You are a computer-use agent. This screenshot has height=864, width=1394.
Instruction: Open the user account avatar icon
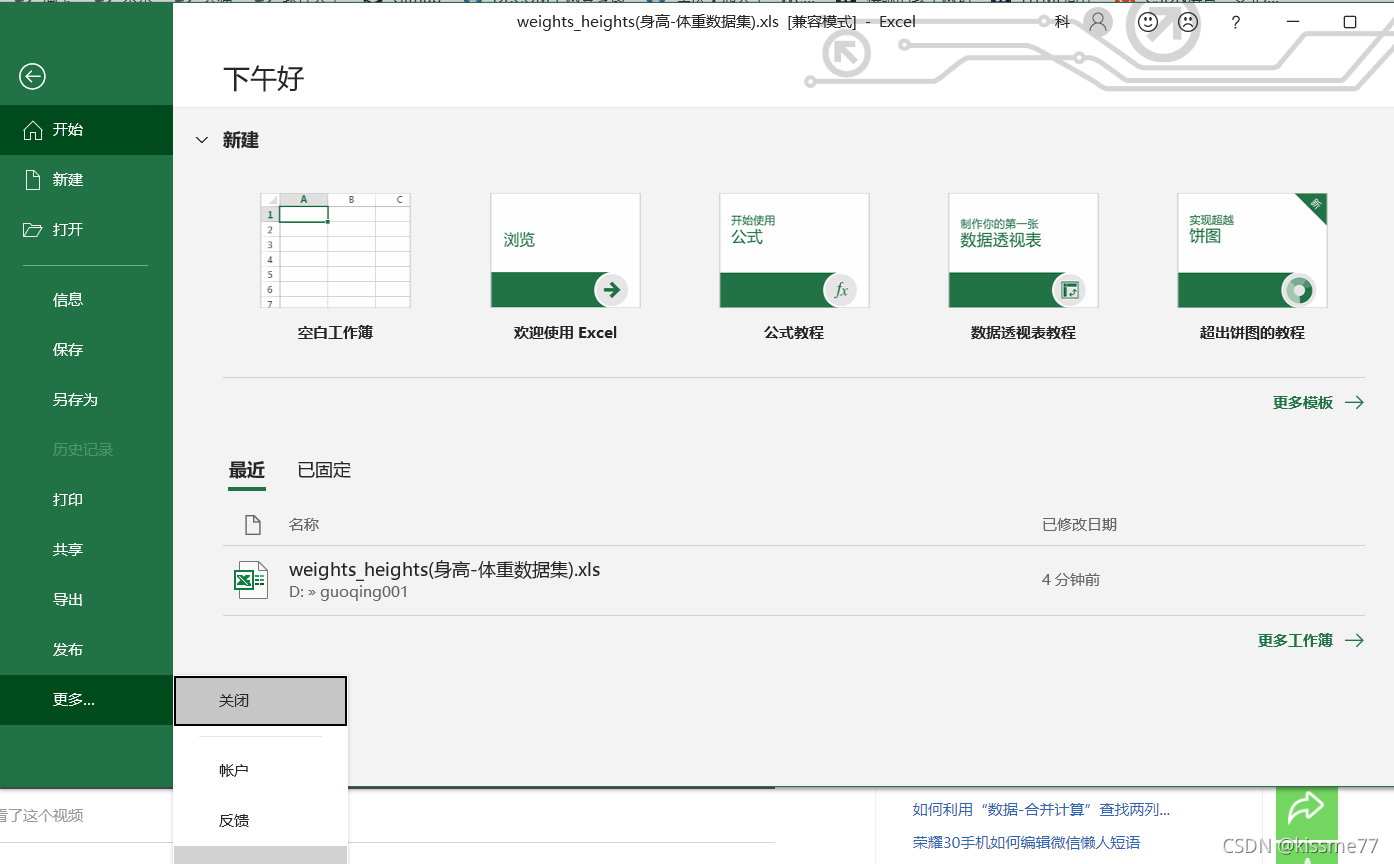point(1097,21)
